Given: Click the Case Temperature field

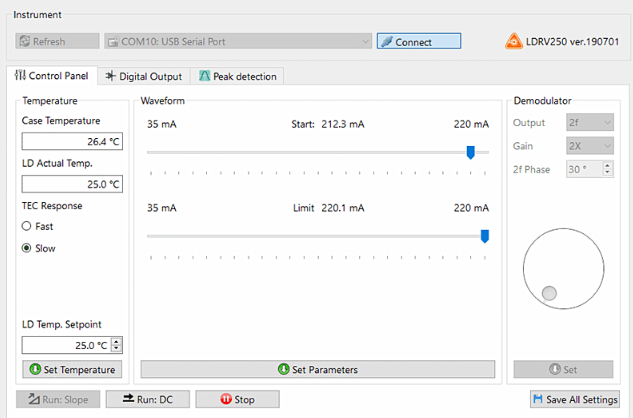Looking at the screenshot, I should pyautogui.click(x=72, y=141).
